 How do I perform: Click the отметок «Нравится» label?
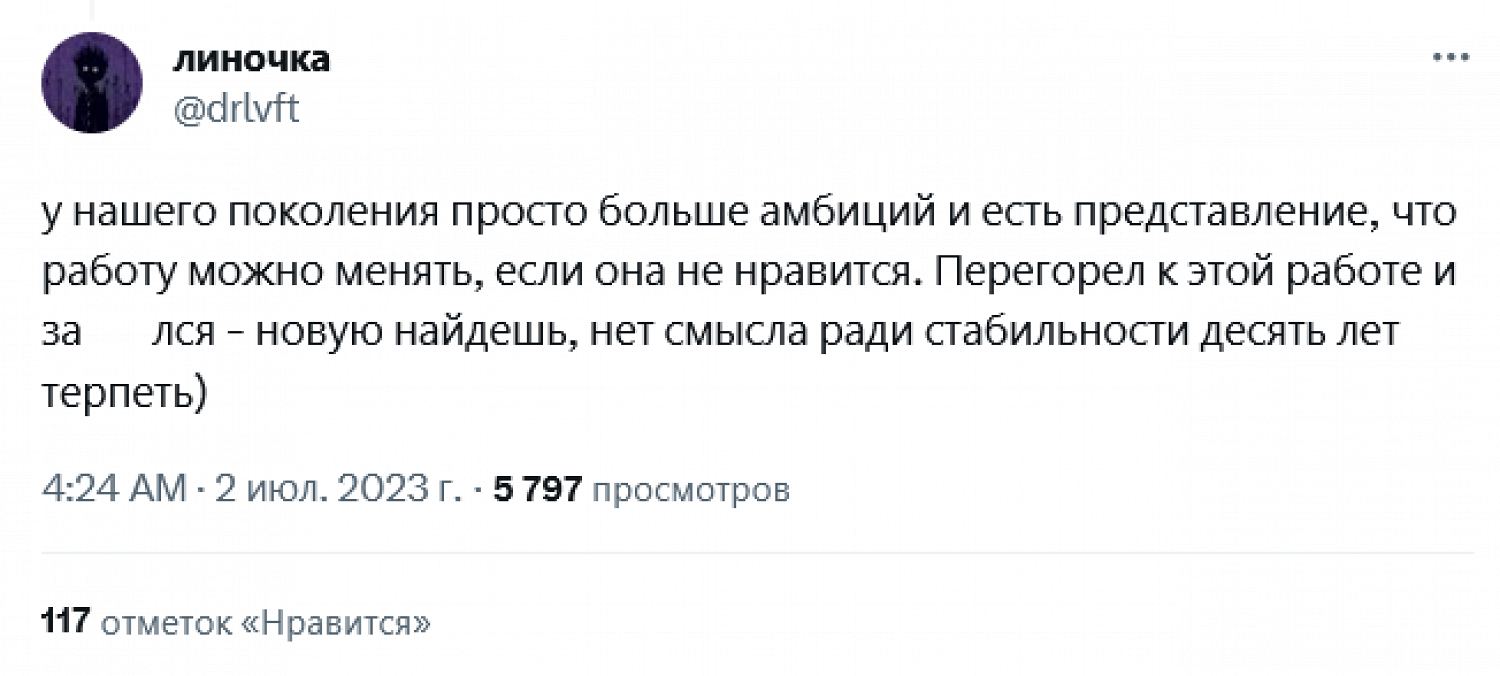[267, 624]
